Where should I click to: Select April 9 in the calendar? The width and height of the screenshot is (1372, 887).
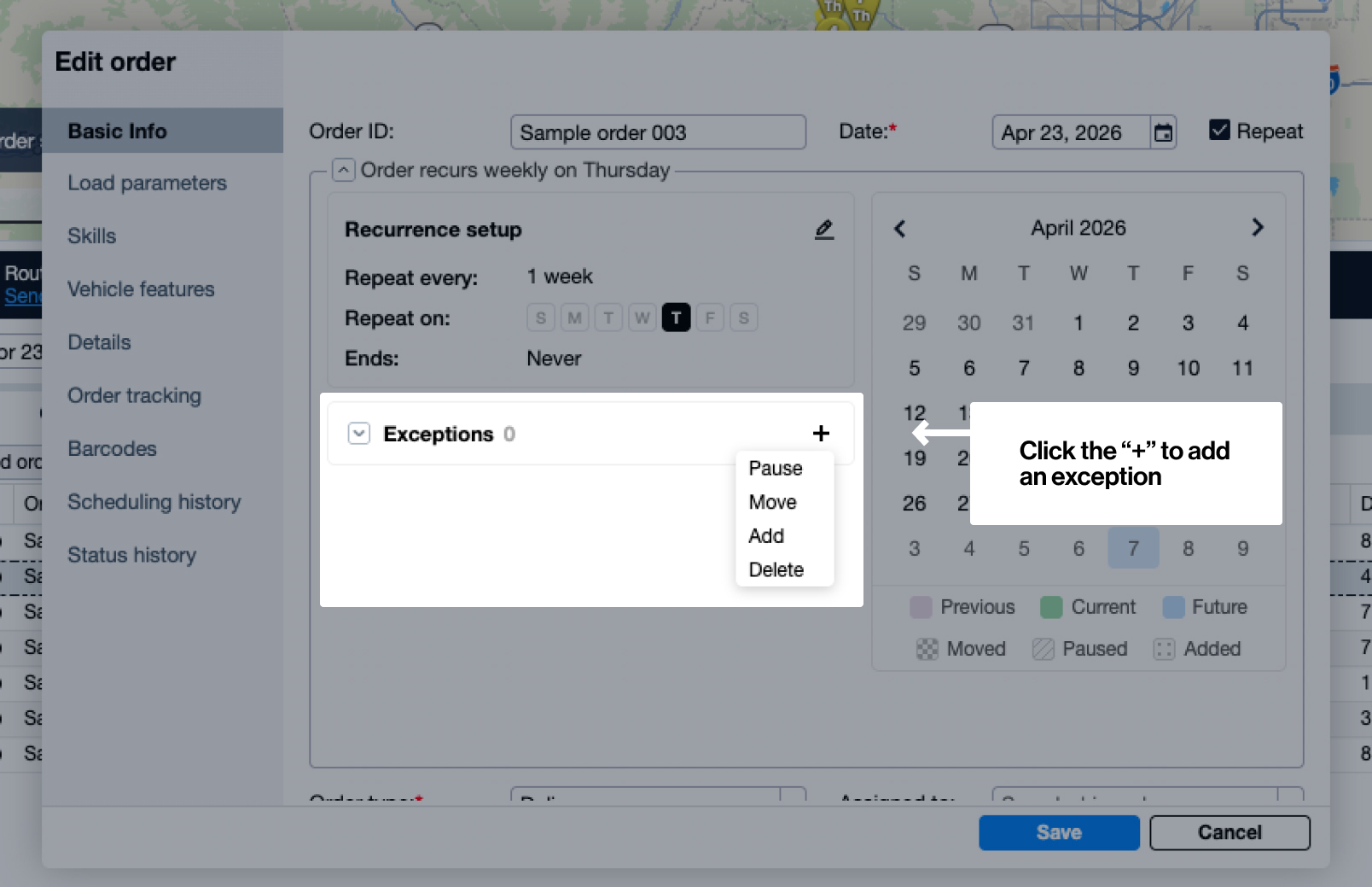coord(1133,368)
